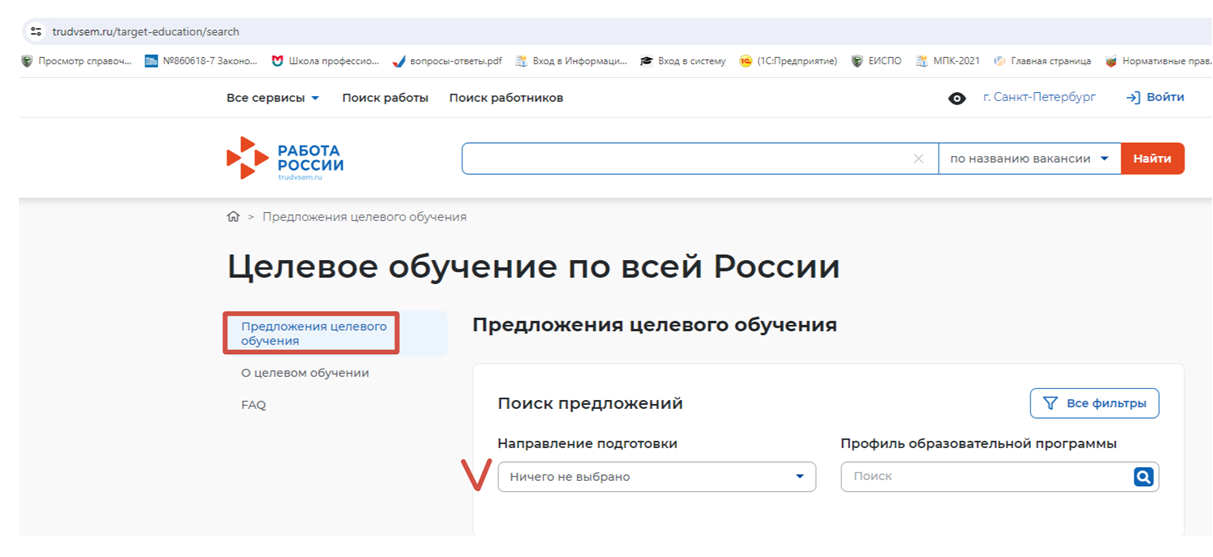Viewport: 1213px width, 557px height.
Task: Open the Вход в систему bookmark
Action: tap(683, 61)
